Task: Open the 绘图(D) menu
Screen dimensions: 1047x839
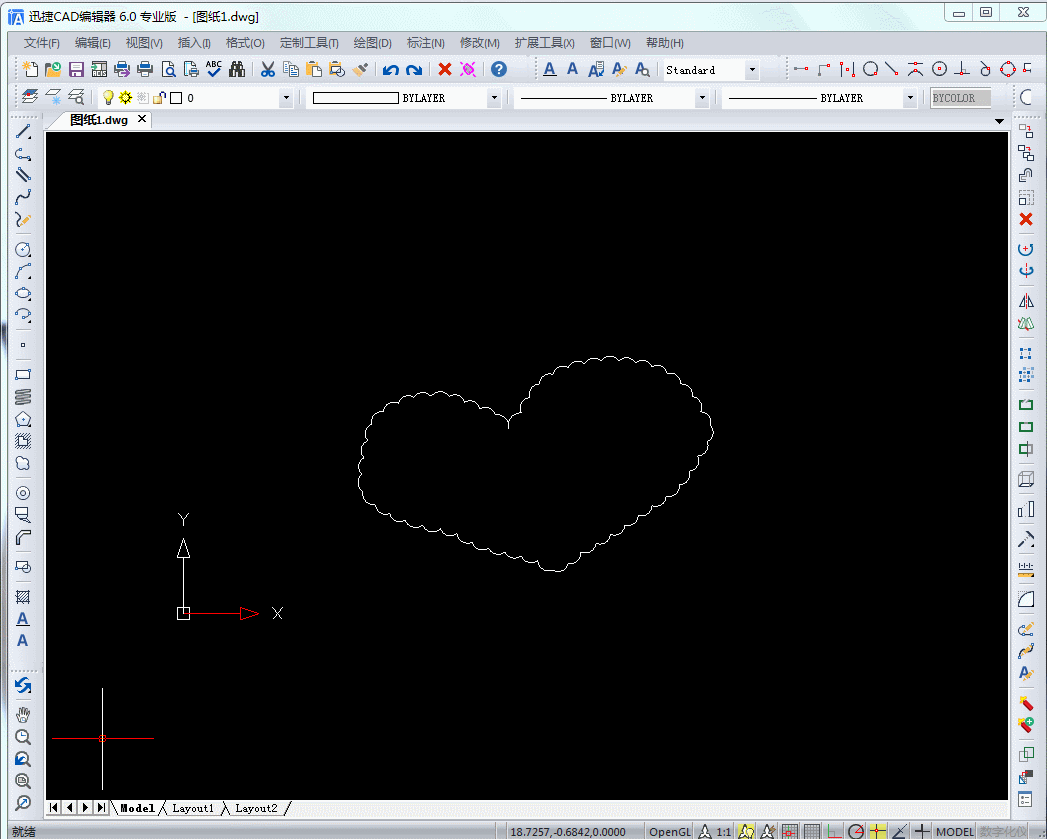Action: coord(373,43)
